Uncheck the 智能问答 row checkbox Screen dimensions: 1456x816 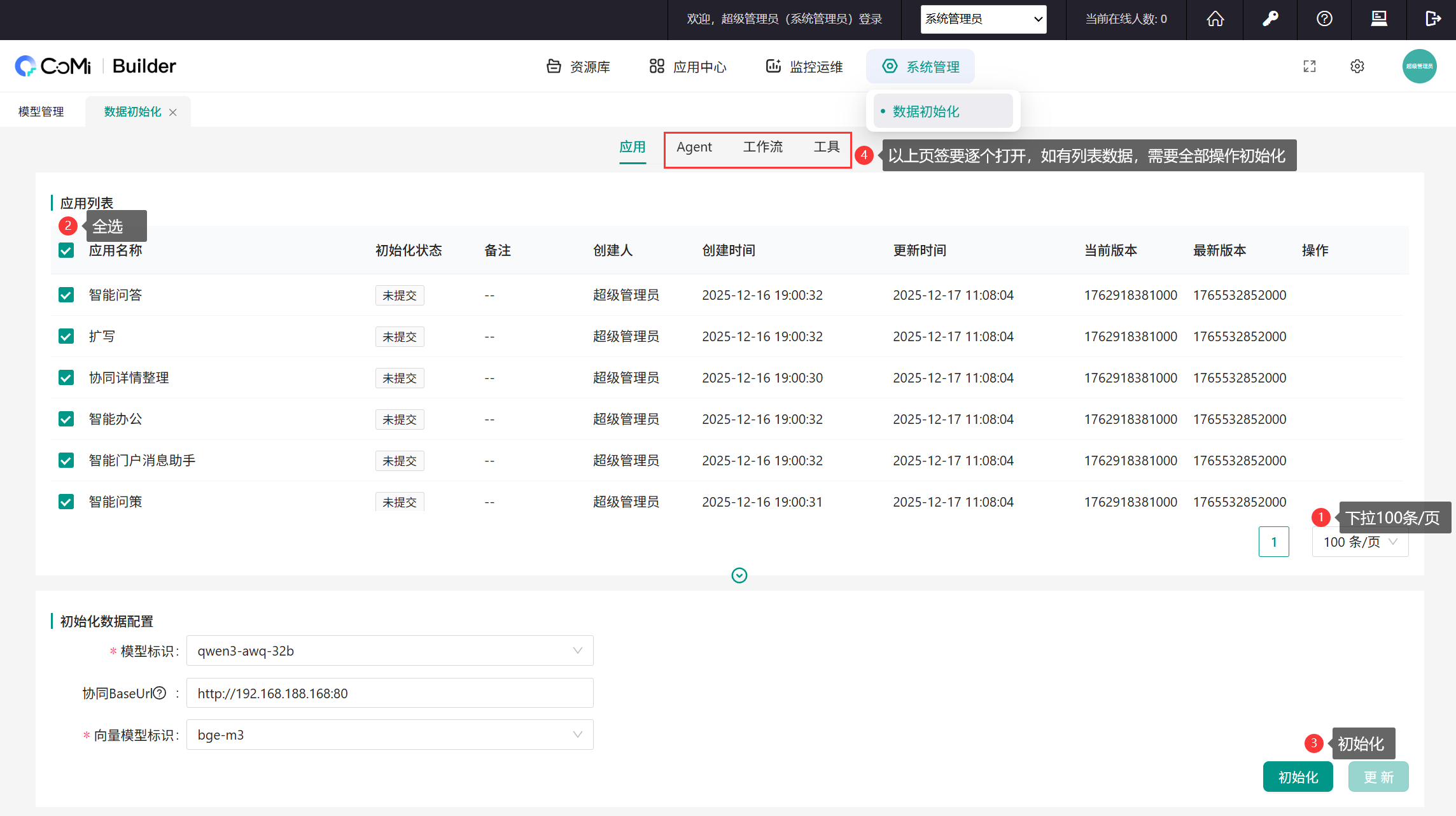[x=66, y=295]
